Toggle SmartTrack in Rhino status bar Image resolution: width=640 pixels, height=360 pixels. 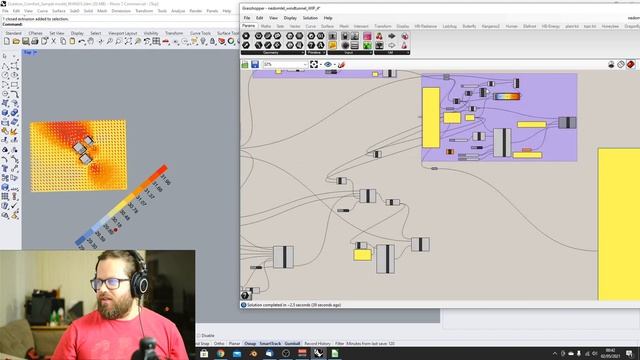point(270,344)
